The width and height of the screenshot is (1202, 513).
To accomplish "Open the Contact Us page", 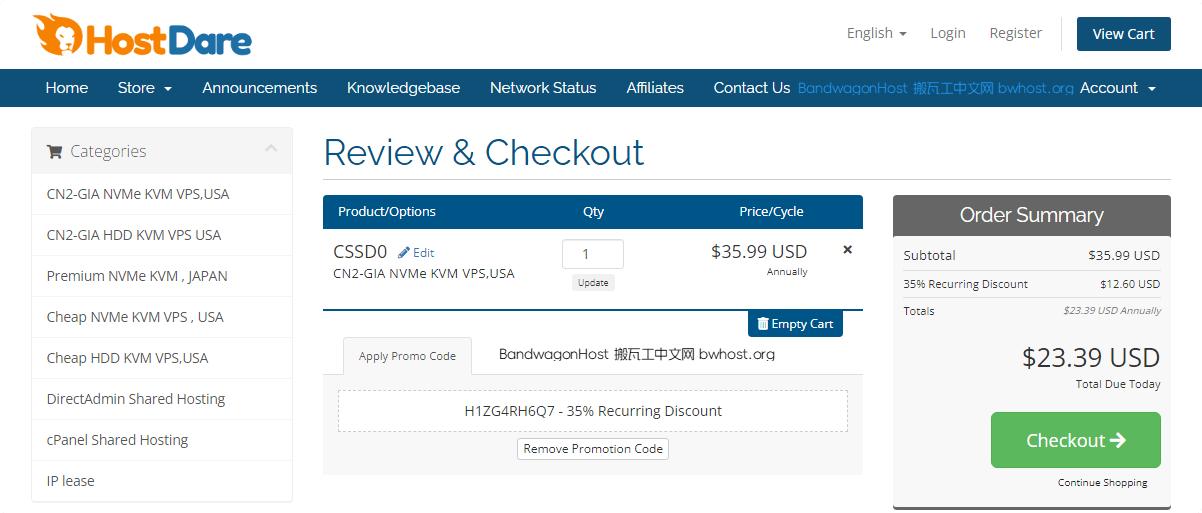I will 752,88.
